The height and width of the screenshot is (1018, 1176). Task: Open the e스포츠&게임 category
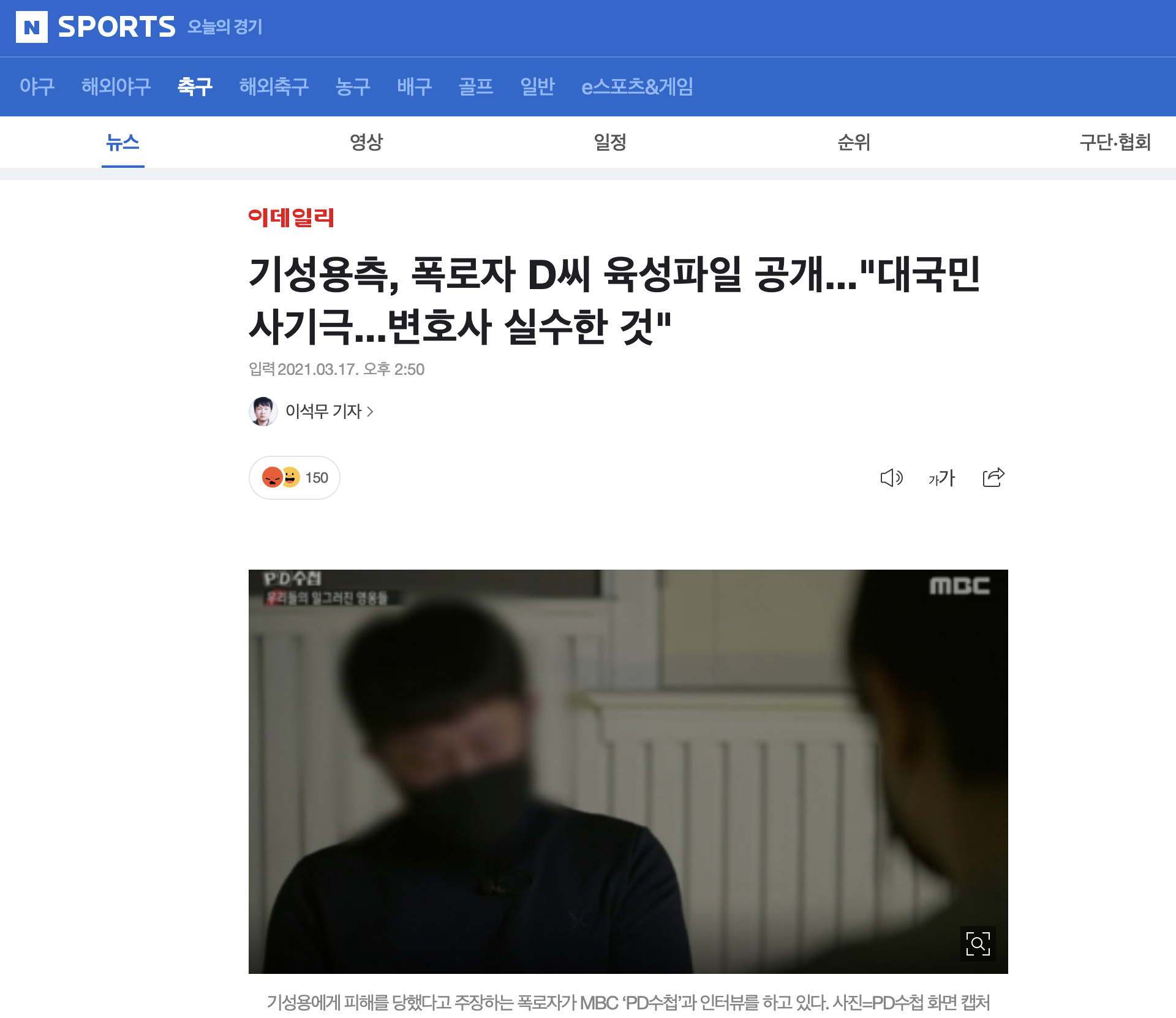637,86
